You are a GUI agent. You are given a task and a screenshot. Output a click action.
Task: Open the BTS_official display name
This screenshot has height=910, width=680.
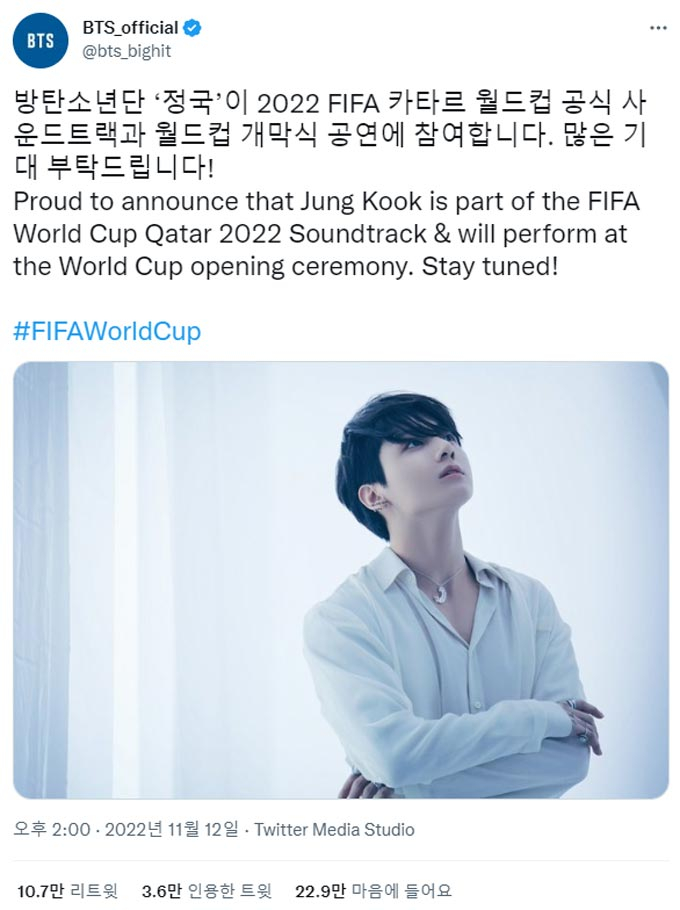[x=130, y=28]
